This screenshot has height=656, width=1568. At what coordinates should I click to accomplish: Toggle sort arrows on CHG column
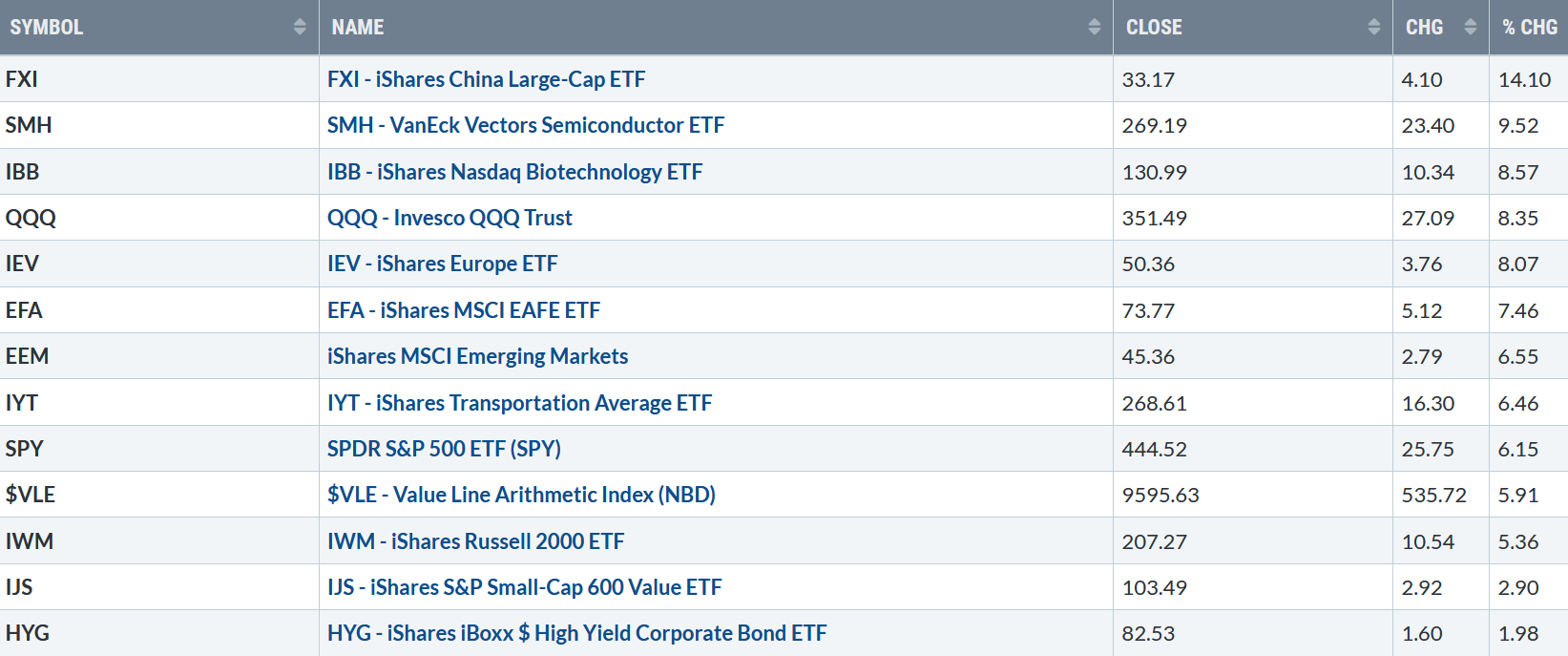(x=1470, y=27)
